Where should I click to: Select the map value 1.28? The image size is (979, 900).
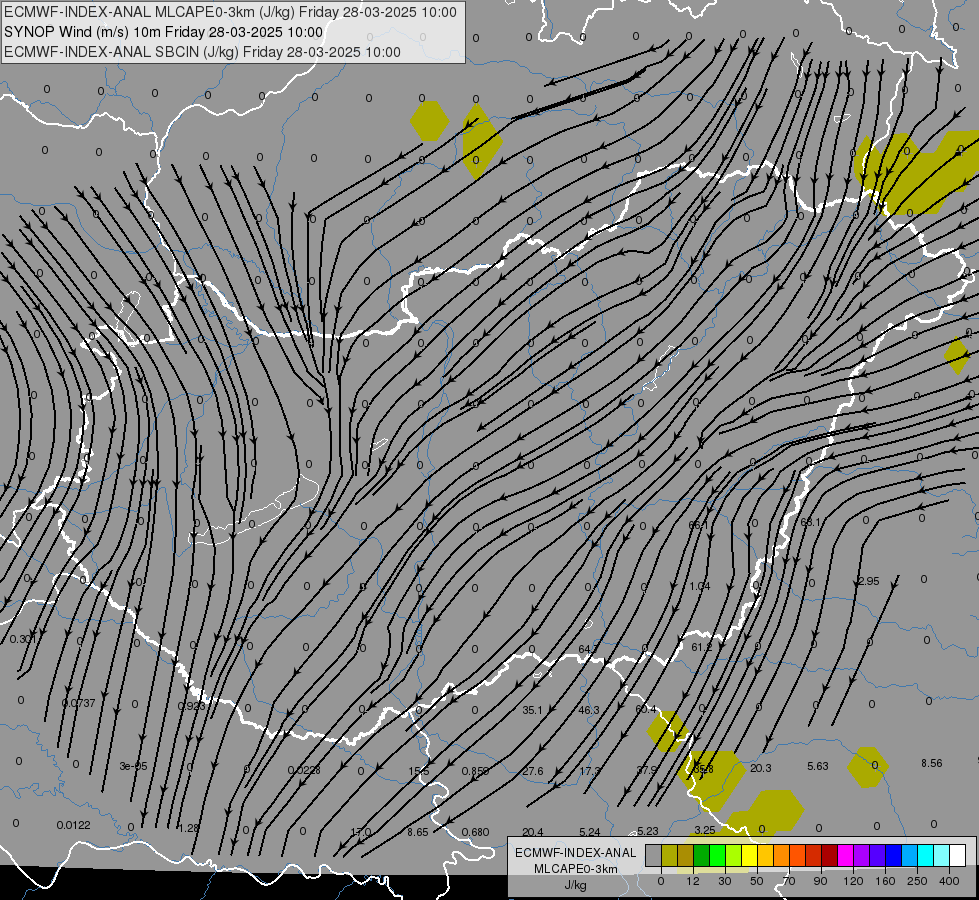[189, 828]
